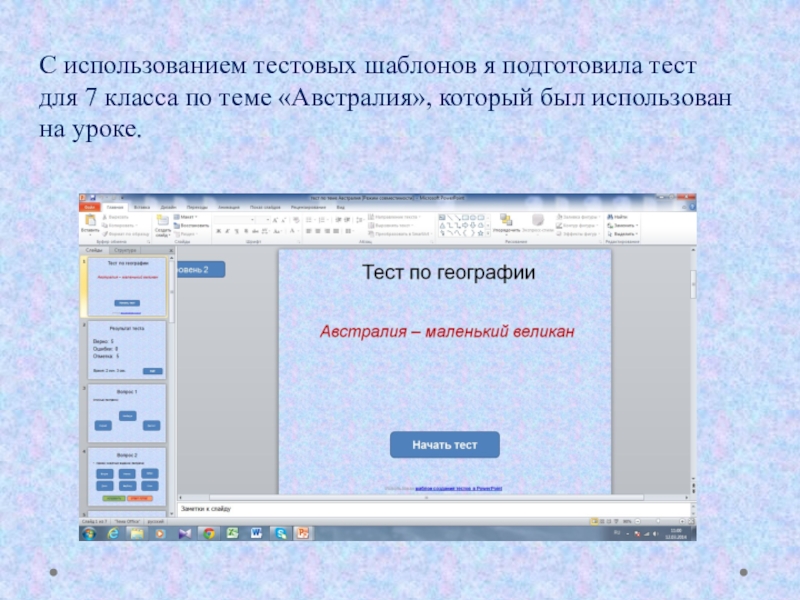Screen dimensions: 800x600
Task: Open Internet Explorer from the taskbar
Action: pyautogui.click(x=112, y=534)
